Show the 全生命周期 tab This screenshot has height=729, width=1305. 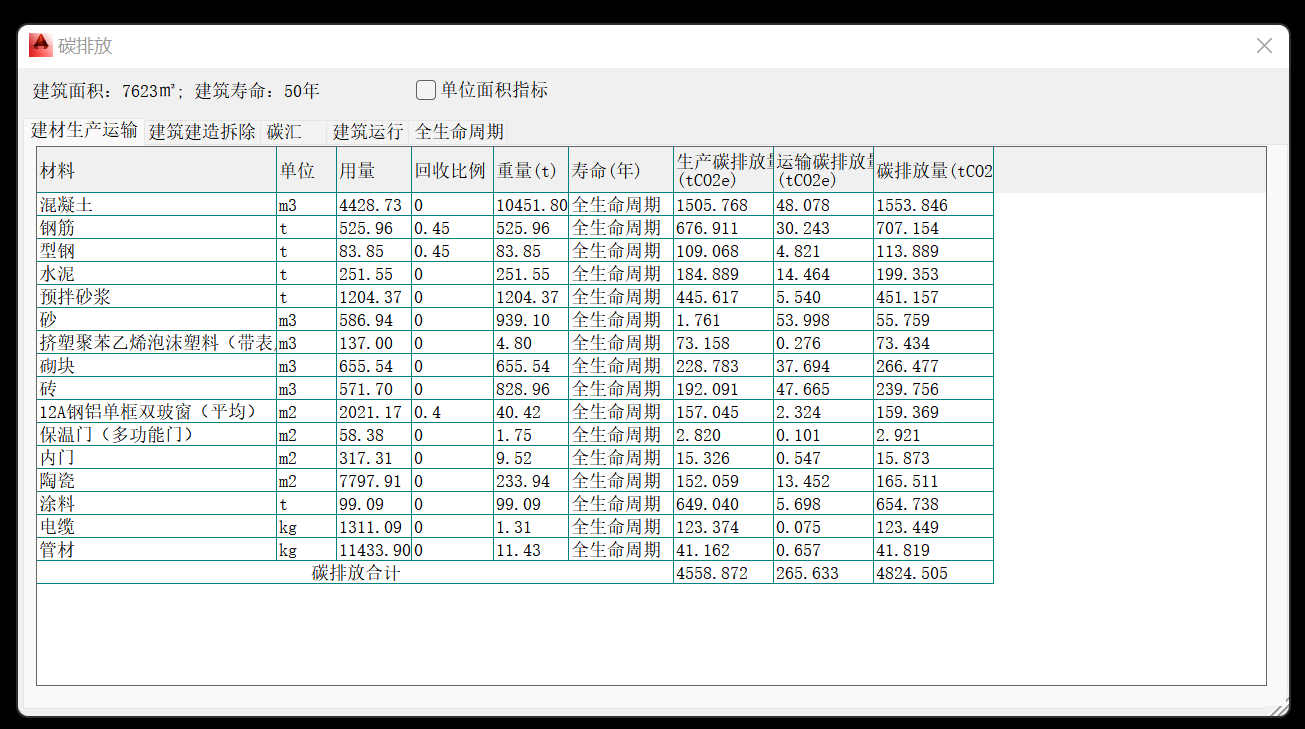tap(459, 132)
